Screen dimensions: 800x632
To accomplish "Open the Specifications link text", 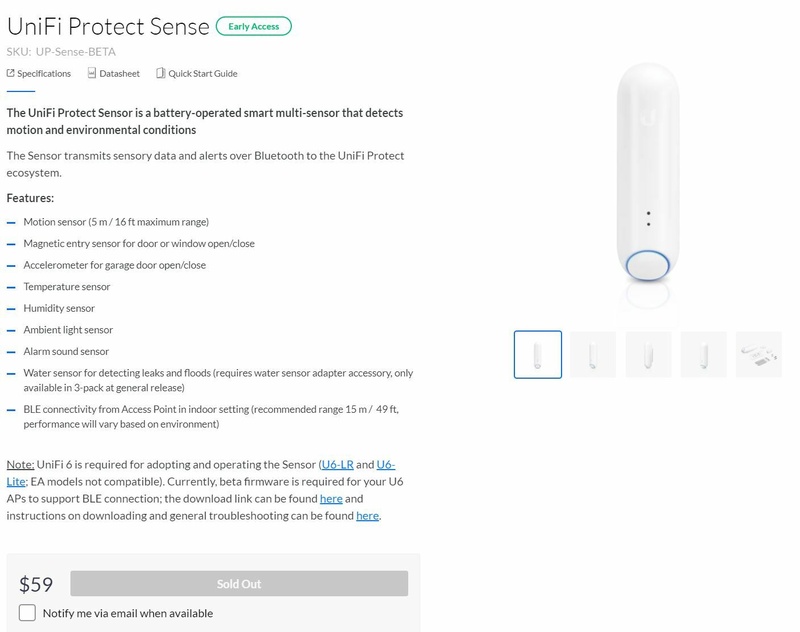I will pyautogui.click(x=44, y=73).
